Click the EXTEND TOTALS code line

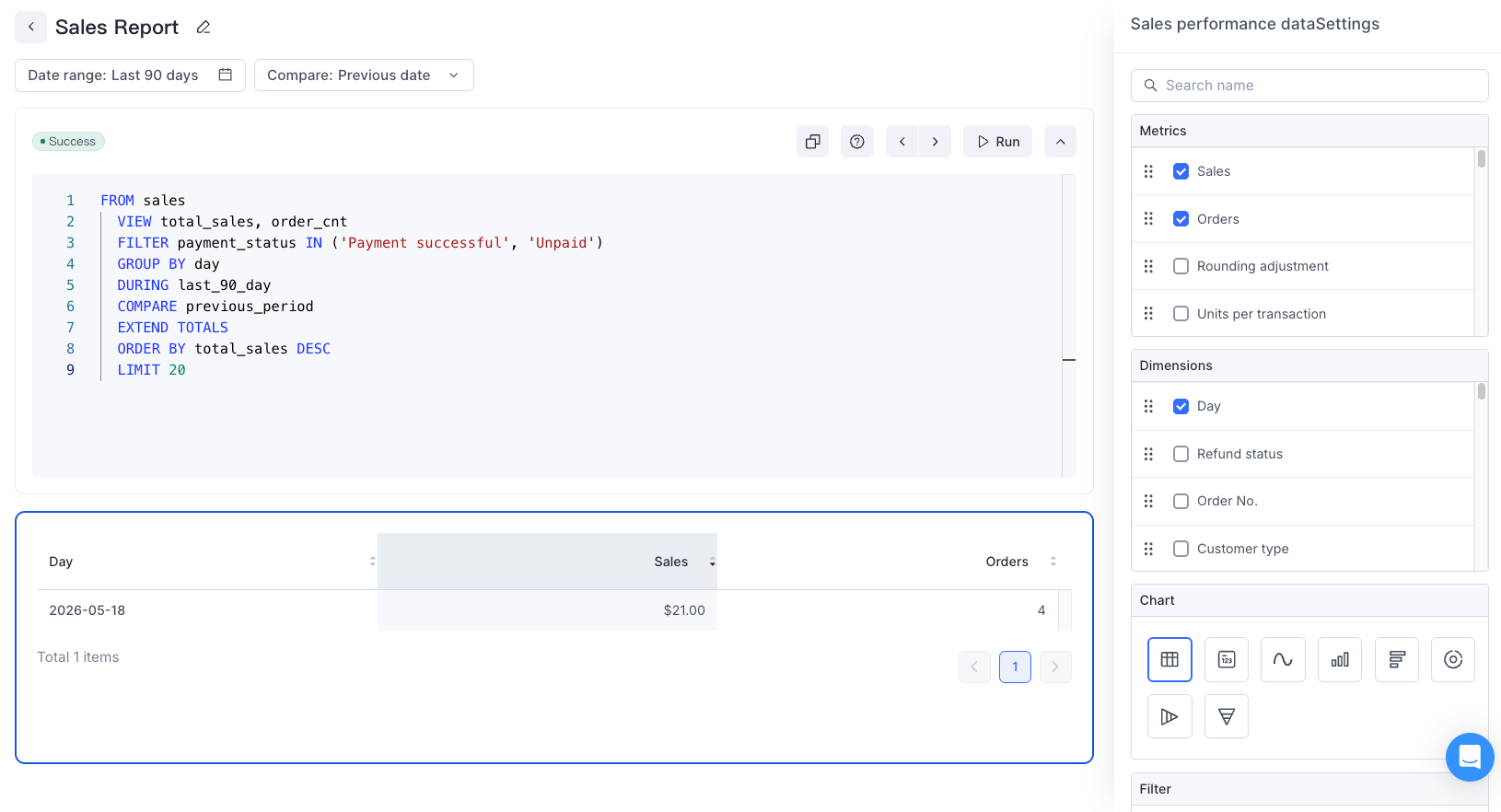tap(172, 328)
